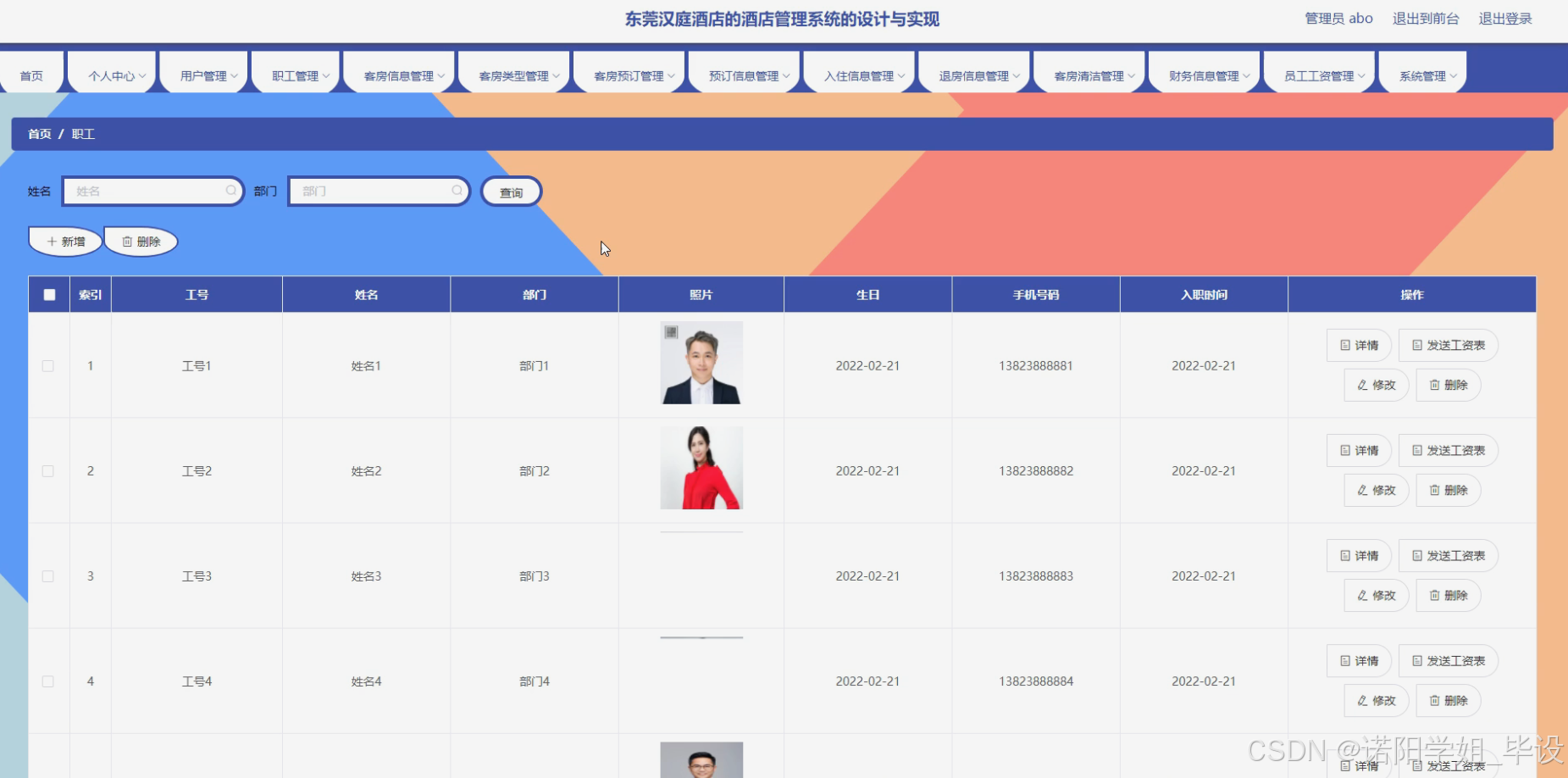The width and height of the screenshot is (1568, 778).
Task: Open 详情 for row 工号2
Action: pyautogui.click(x=1359, y=450)
